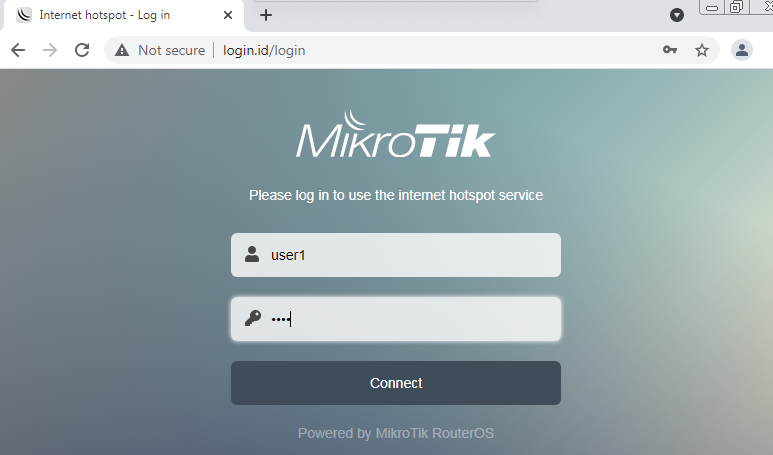Open the Powered by MikroTik RouterOS link
This screenshot has height=455, width=773.
click(x=396, y=433)
